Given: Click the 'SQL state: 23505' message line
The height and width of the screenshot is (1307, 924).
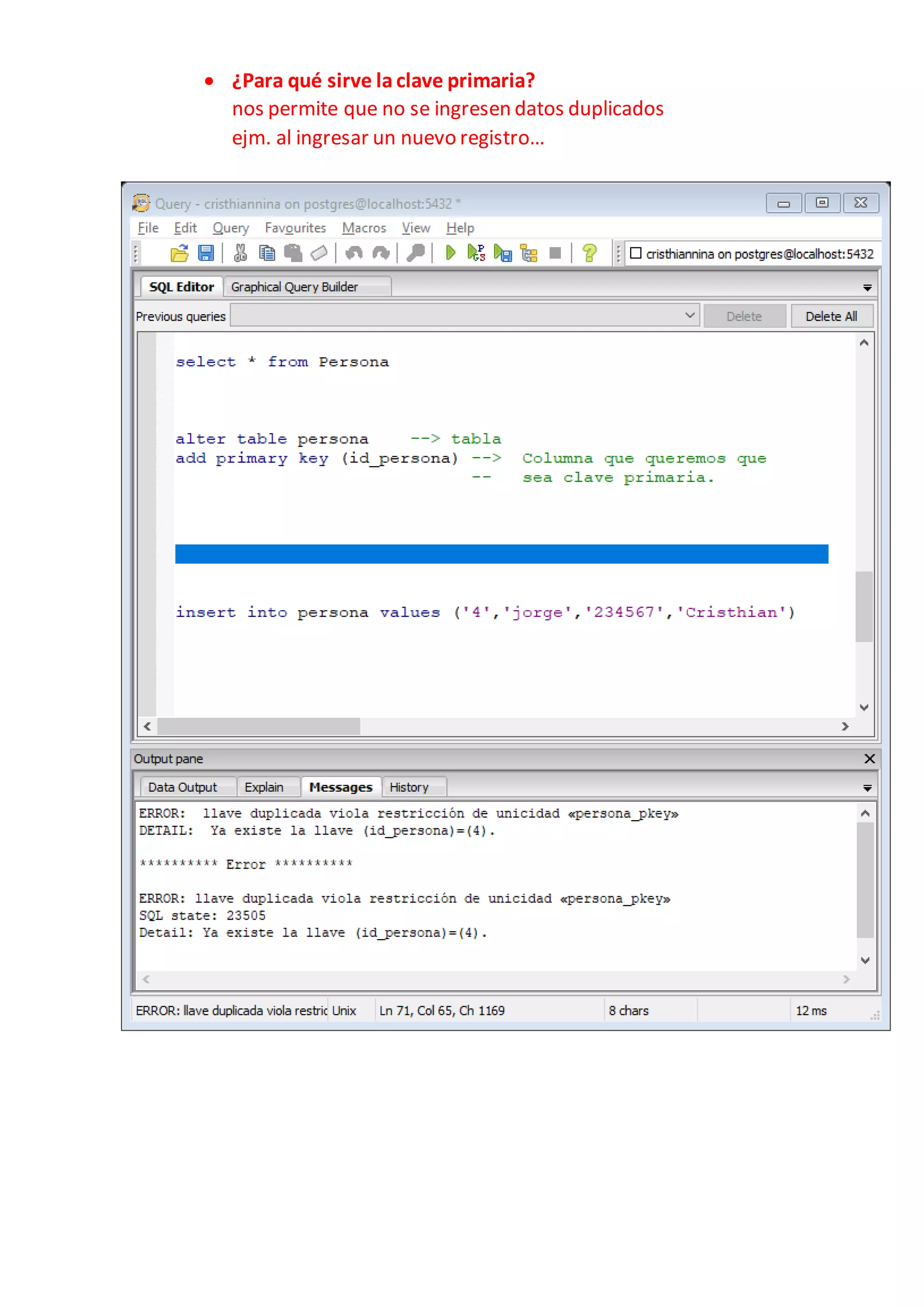Looking at the screenshot, I should (203, 915).
